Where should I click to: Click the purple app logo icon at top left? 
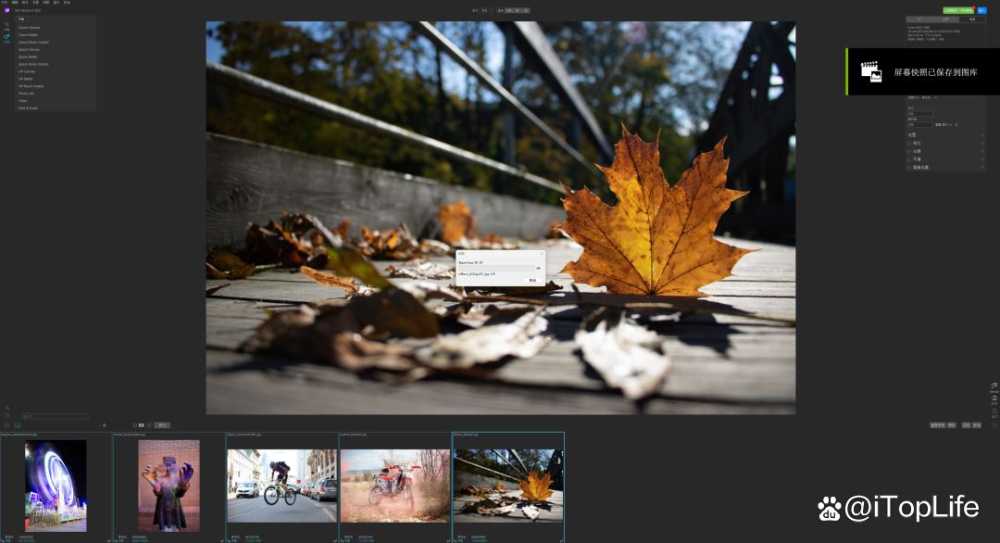(6, 11)
